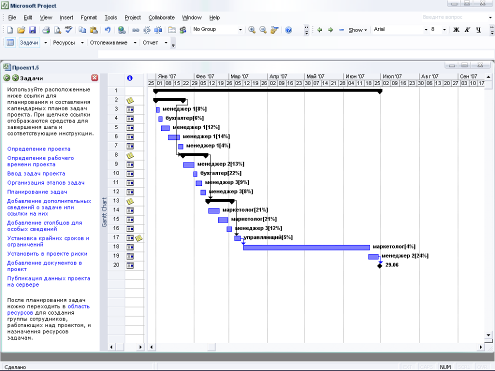Go back in the Задачи side pane

click(x=7, y=78)
